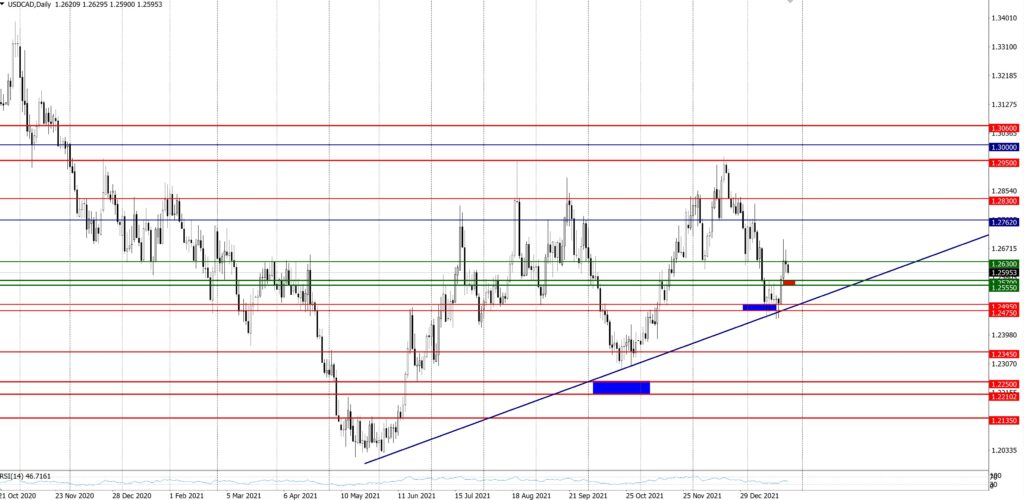The height and width of the screenshot is (500, 1024).
Task: Click the small red rectangle near 1.25953
Action: point(789,283)
